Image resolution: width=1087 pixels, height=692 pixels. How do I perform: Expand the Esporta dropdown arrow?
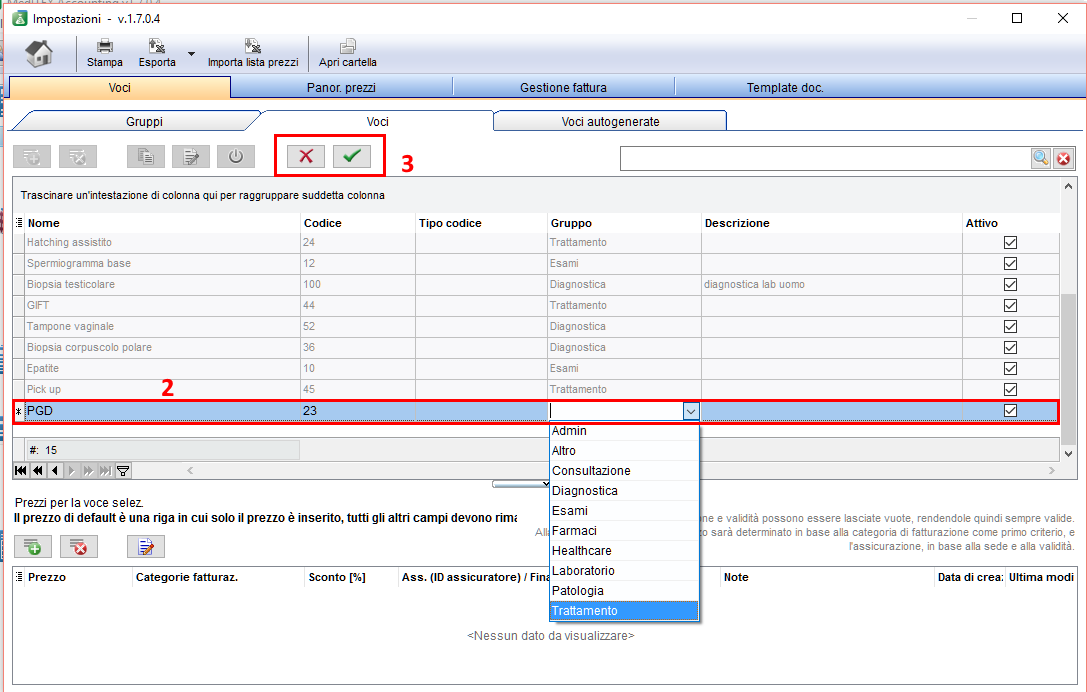191,53
